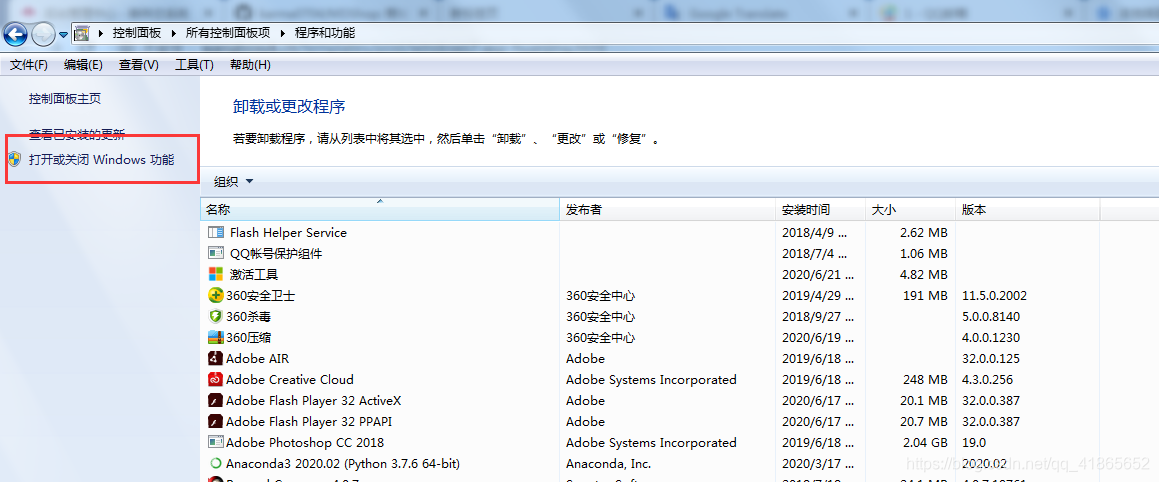Click the Adobe AIR icon
The width and height of the screenshot is (1159, 482).
point(215,359)
